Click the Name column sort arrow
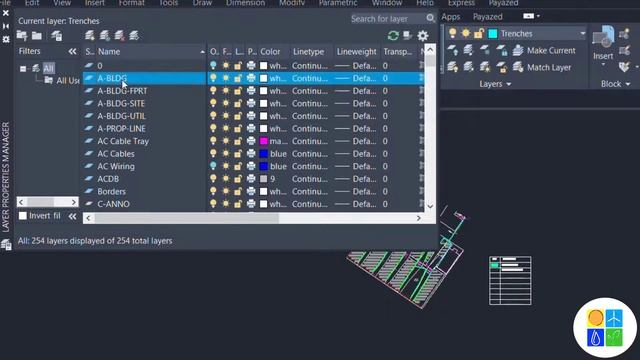 point(202,52)
